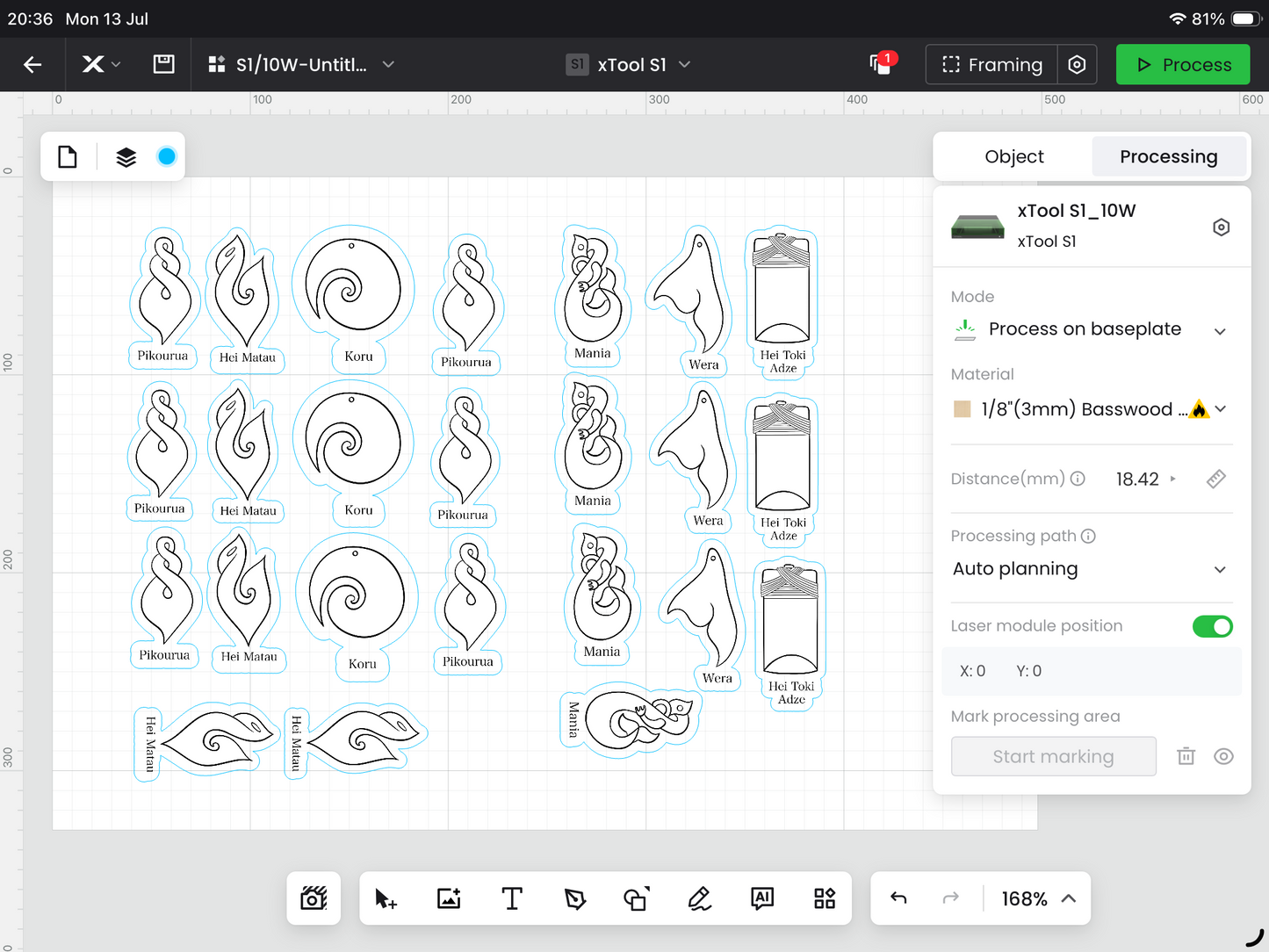
Task: Click the blue layer color dot
Action: (x=167, y=157)
